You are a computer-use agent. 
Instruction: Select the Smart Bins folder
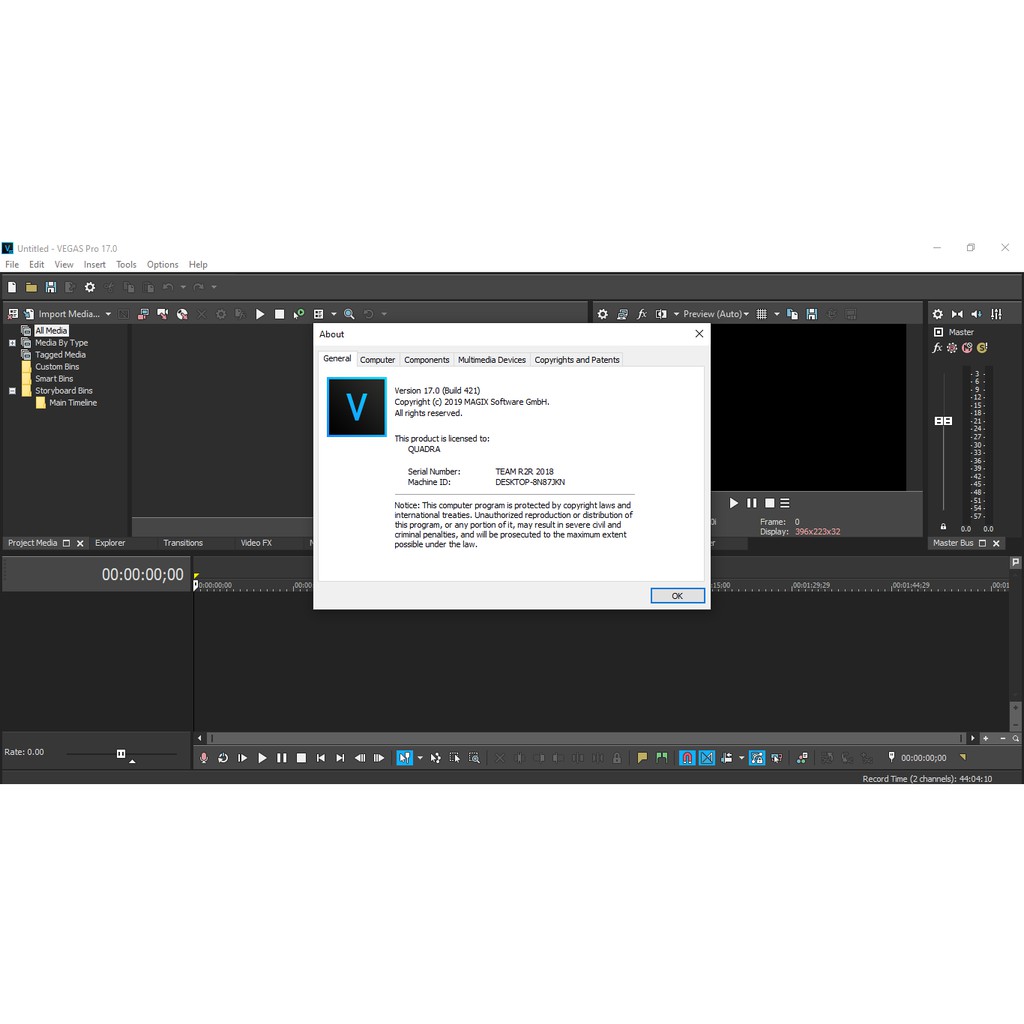pyautogui.click(x=54, y=379)
